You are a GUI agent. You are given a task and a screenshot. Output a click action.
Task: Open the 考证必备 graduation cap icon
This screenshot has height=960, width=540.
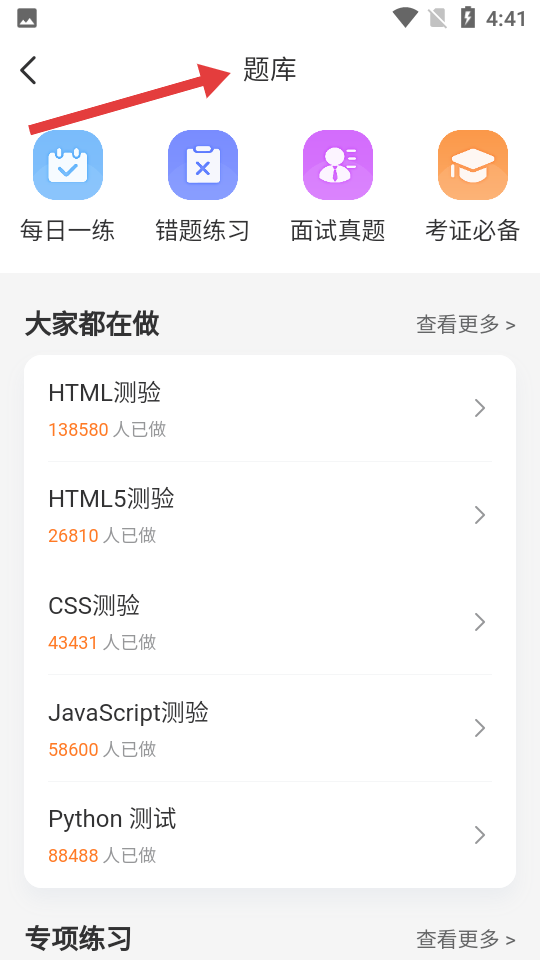[473, 165]
